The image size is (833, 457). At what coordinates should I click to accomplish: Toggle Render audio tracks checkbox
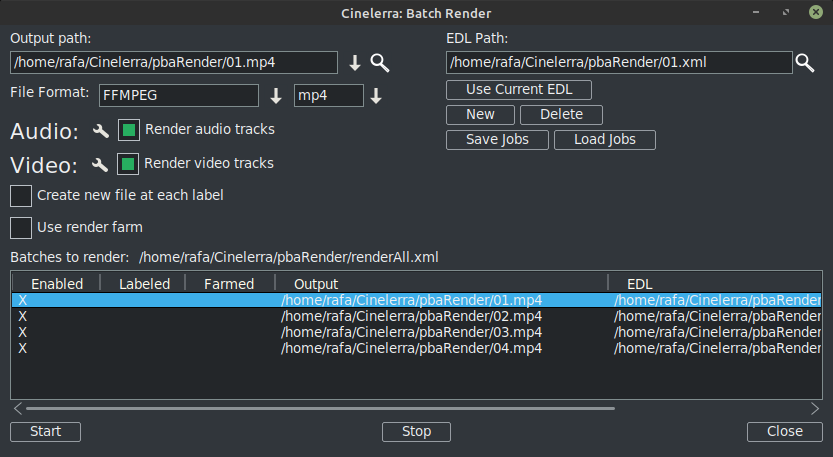coord(129,130)
